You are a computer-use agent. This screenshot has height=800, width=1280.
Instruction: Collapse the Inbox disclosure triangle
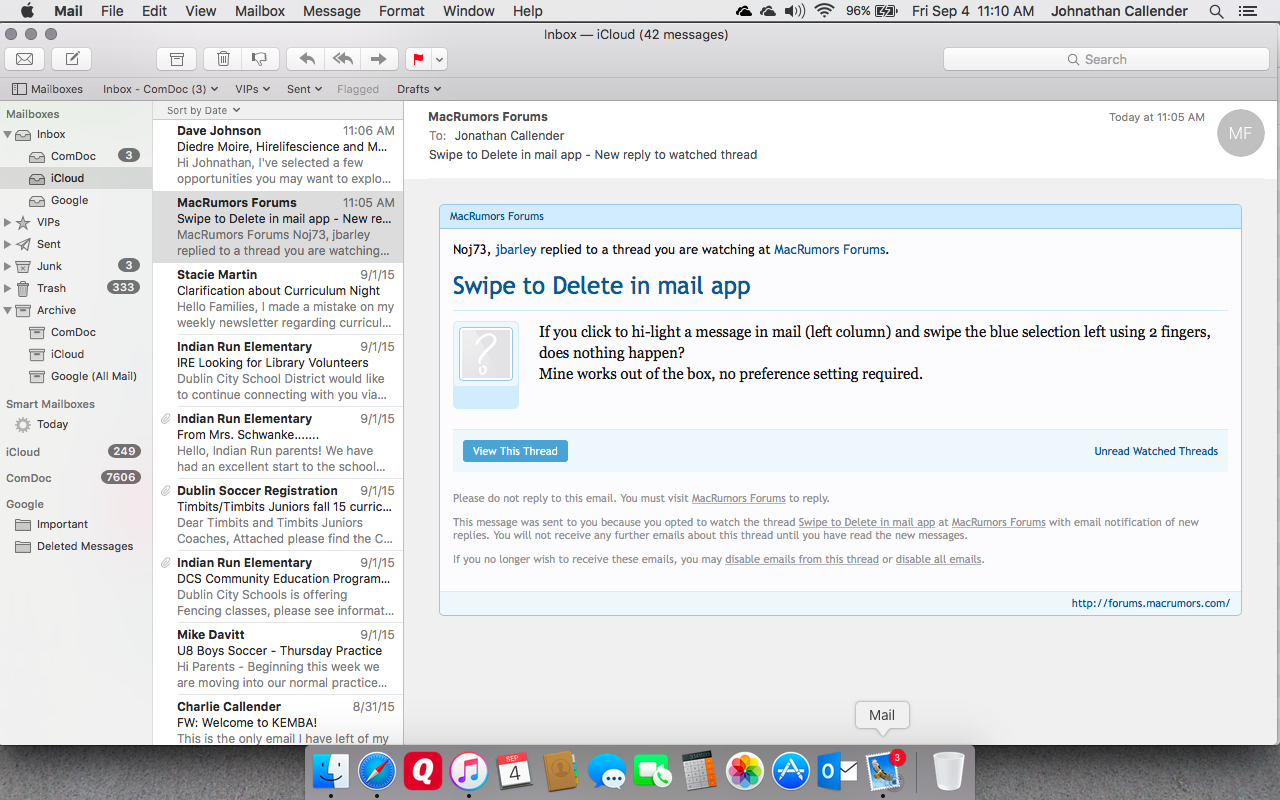(x=9, y=134)
